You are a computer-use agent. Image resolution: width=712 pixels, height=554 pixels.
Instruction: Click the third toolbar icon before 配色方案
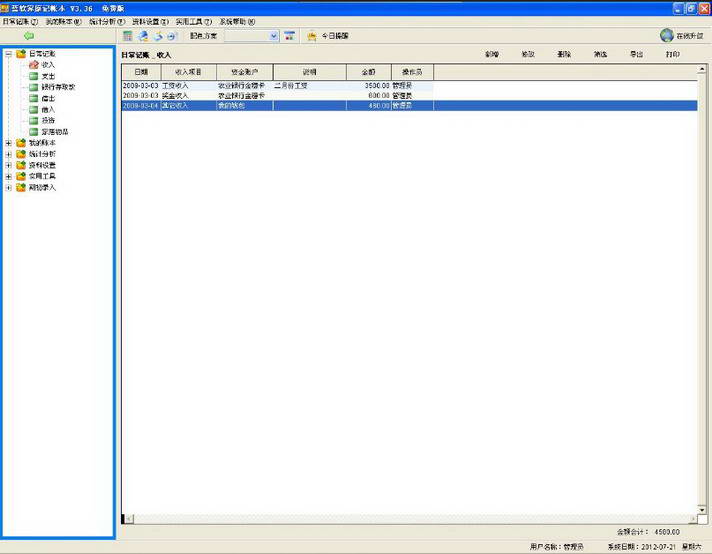click(x=158, y=36)
